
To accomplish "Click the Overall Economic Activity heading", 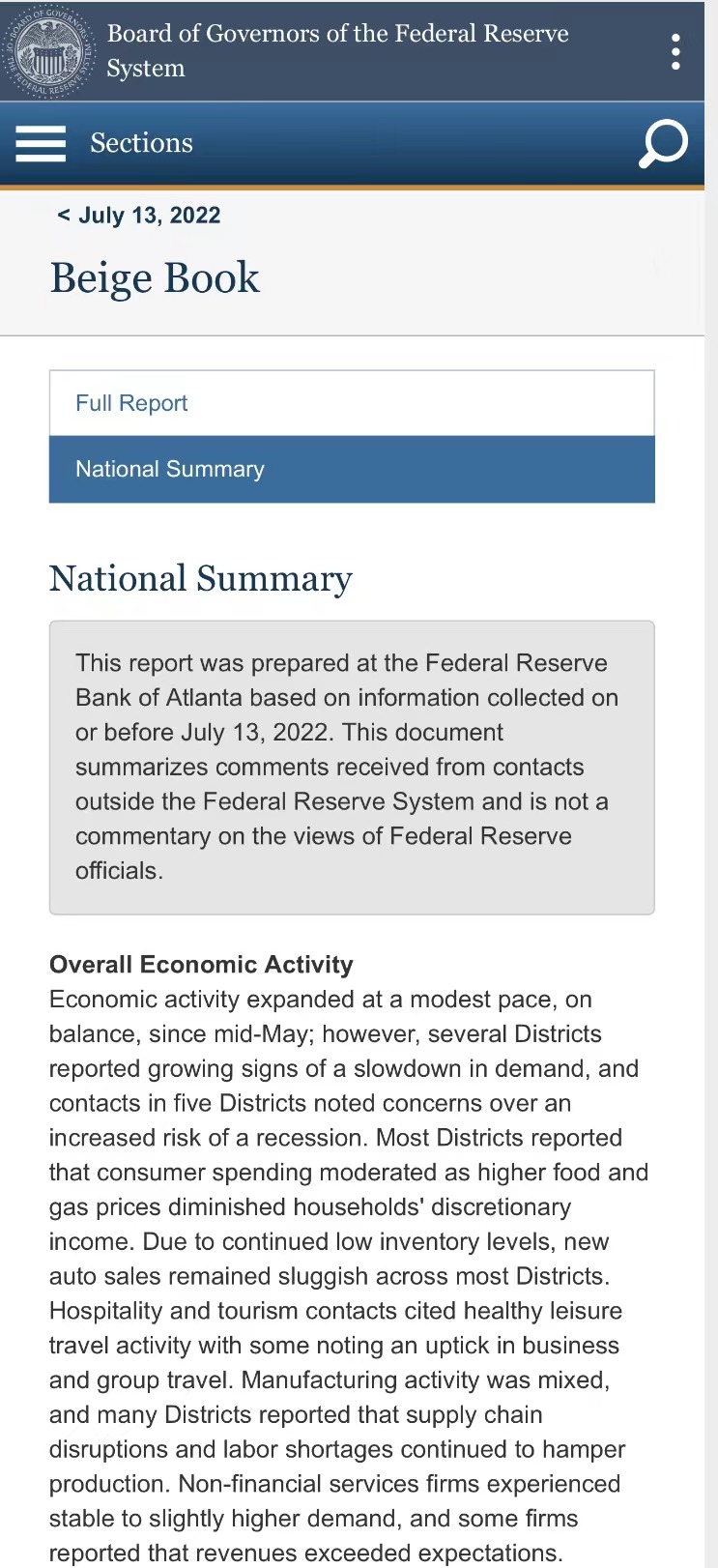I will point(201,965).
